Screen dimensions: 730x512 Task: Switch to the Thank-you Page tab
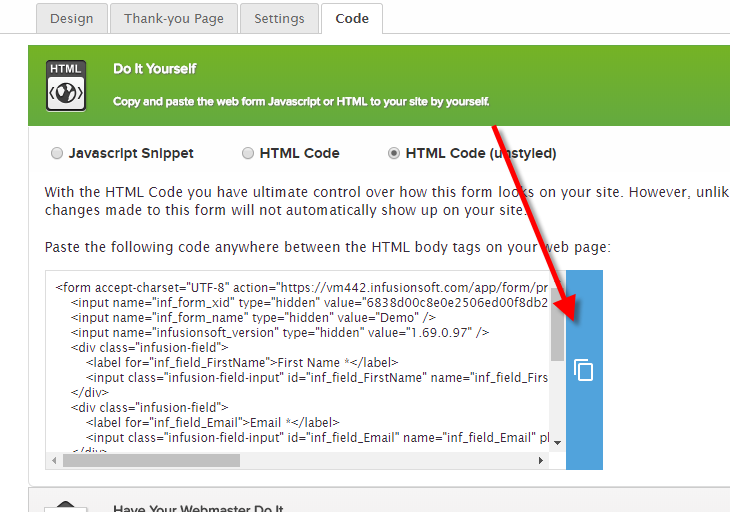click(x=174, y=19)
